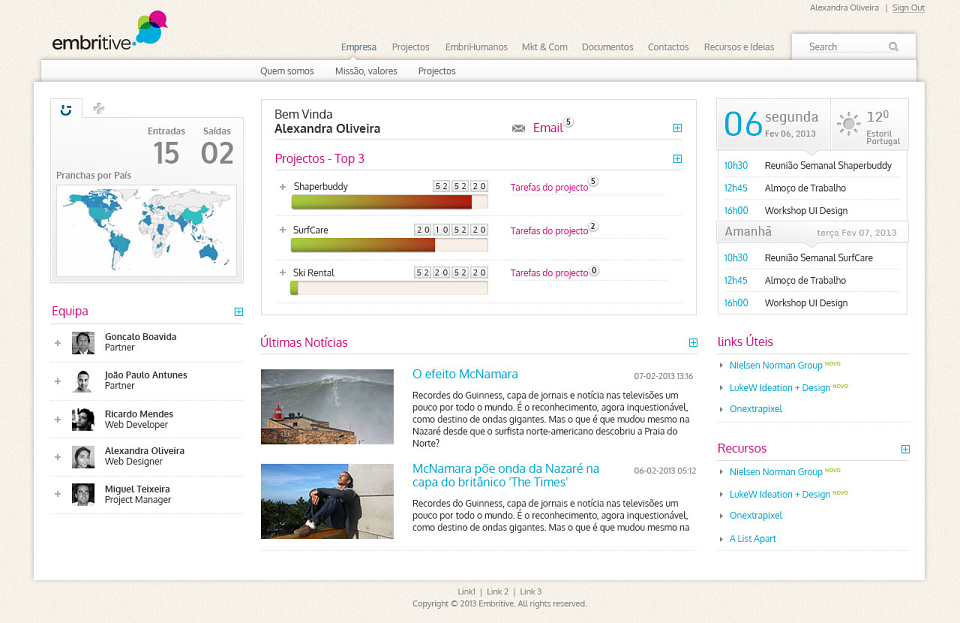Go to Missão, valores submenu
The image size is (960, 623).
tap(366, 71)
